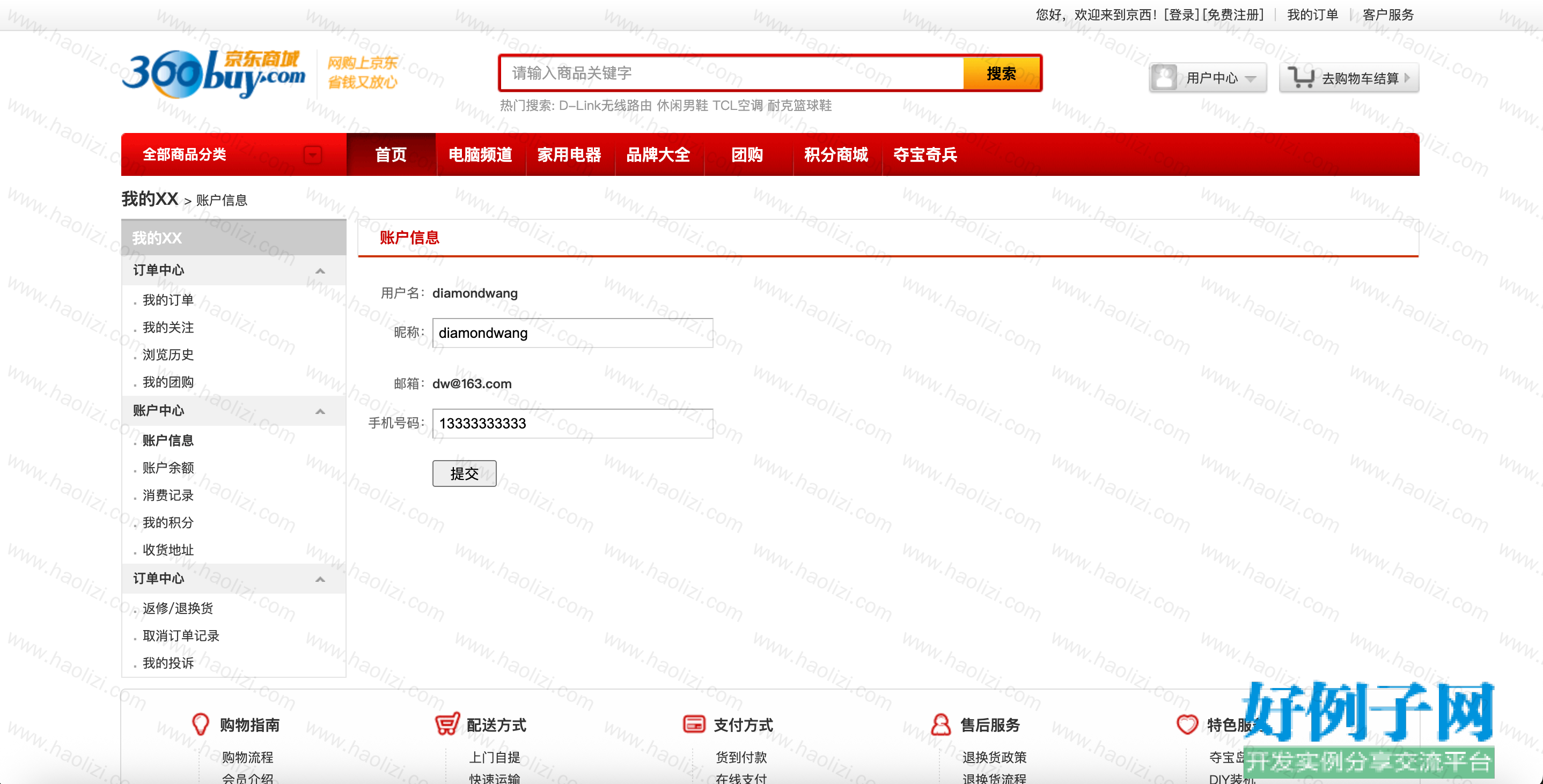Click the 我的XX sidebar header
The height and width of the screenshot is (784, 1543).
coord(233,238)
